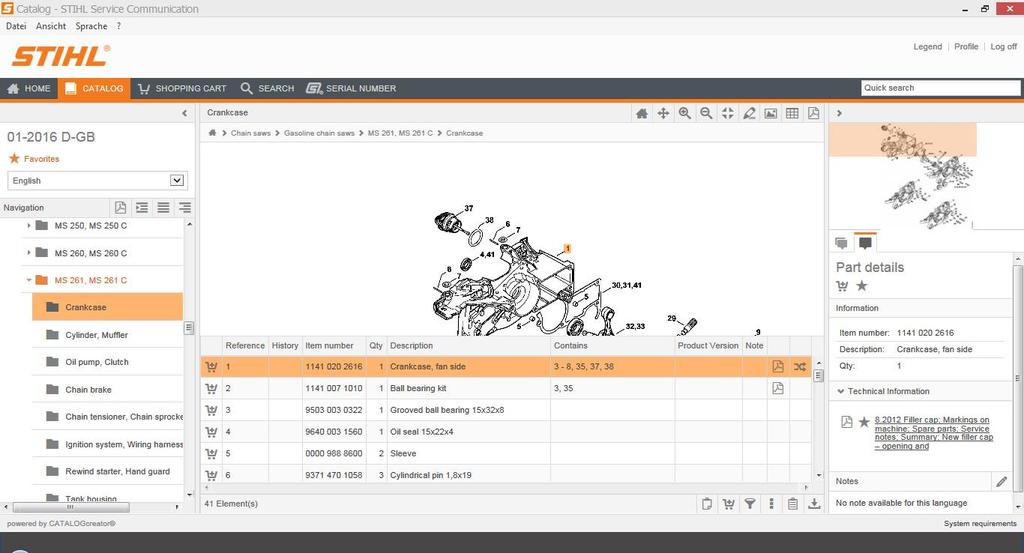The width and height of the screenshot is (1024, 553).
Task: Open the Ansicht menu
Action: coord(51,26)
